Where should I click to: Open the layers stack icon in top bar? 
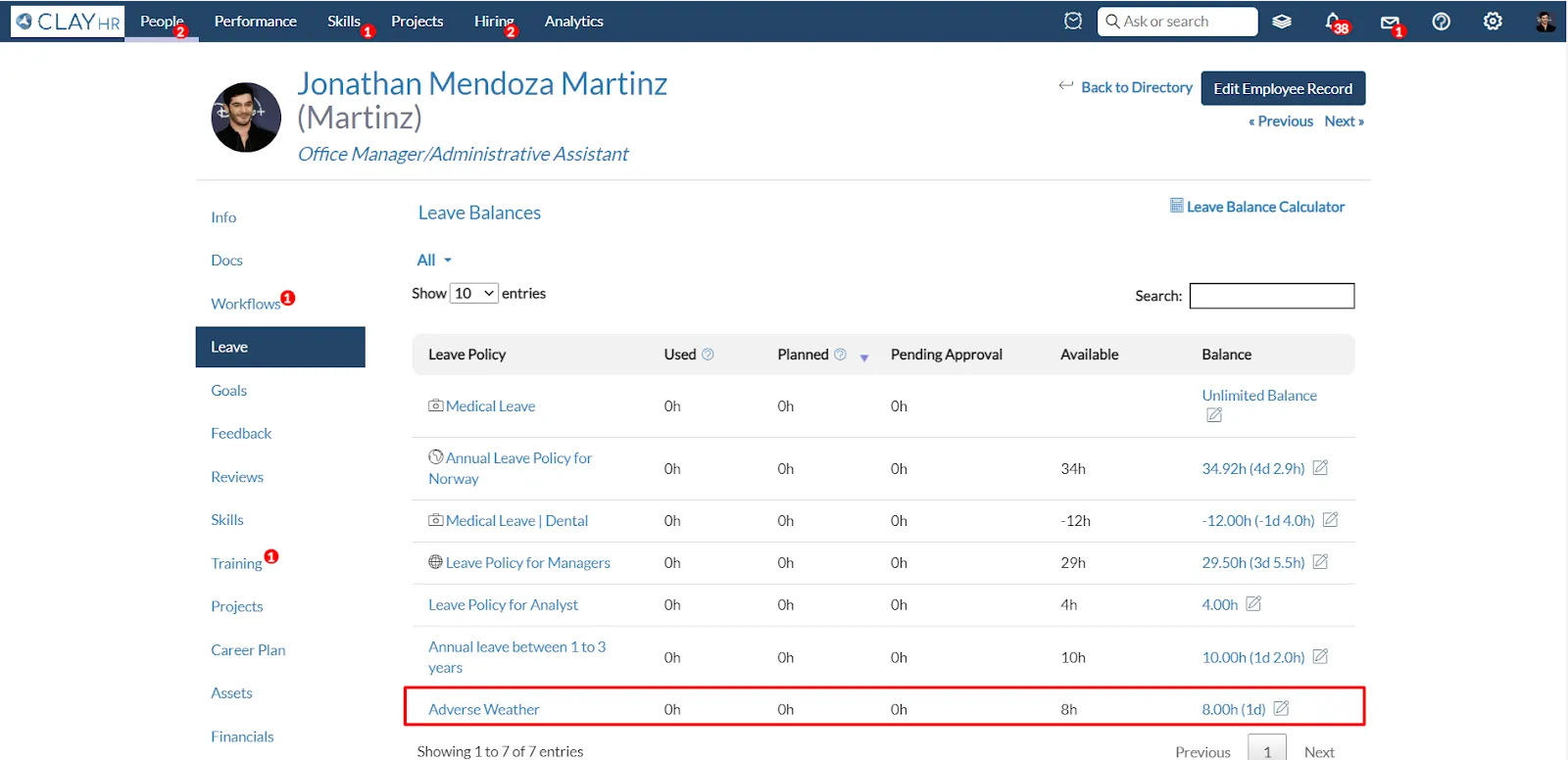point(1282,22)
